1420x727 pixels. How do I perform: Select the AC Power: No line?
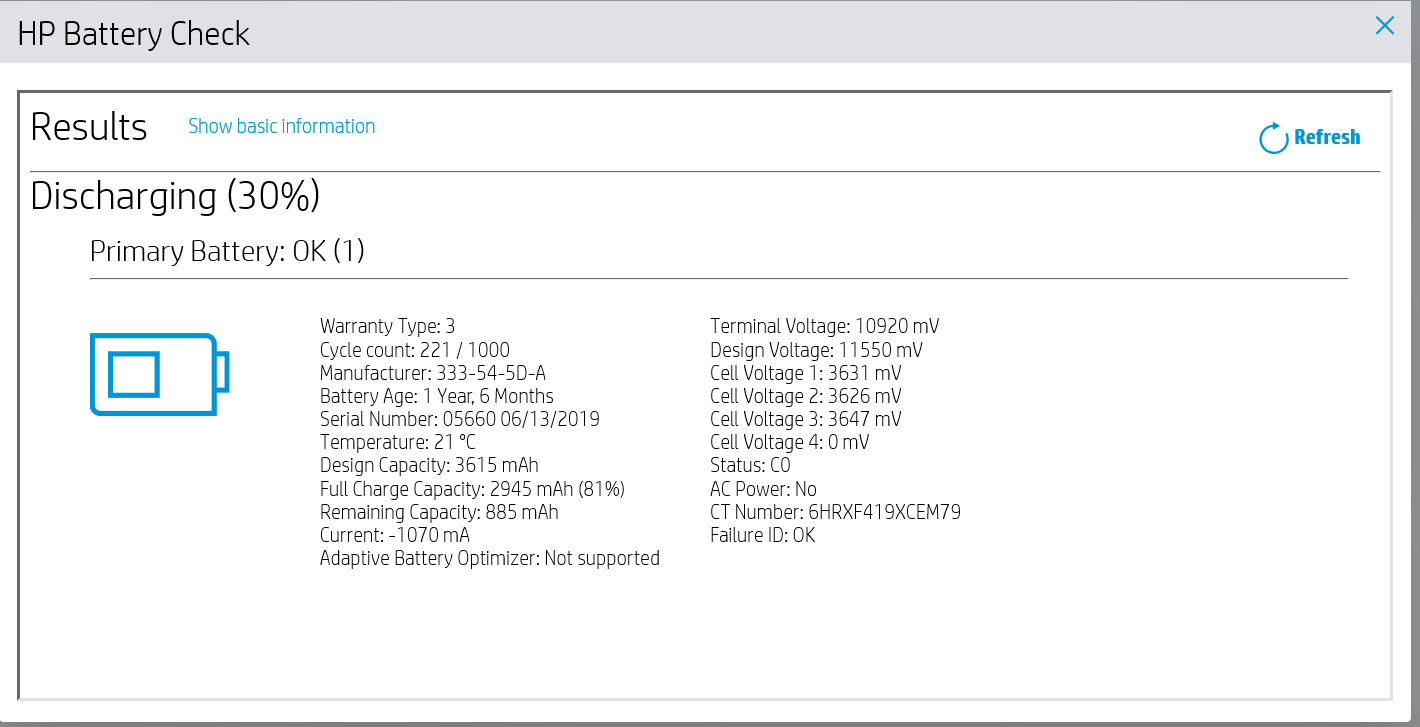pos(763,489)
